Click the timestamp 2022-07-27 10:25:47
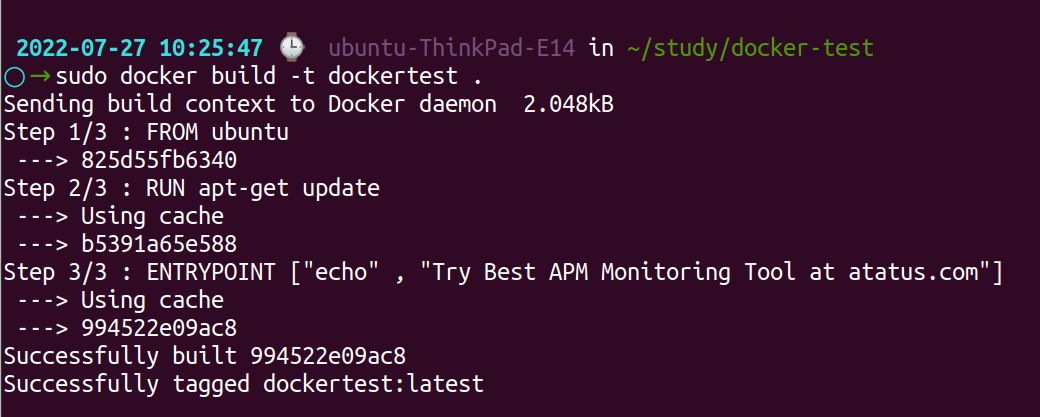 pyautogui.click(x=140, y=47)
